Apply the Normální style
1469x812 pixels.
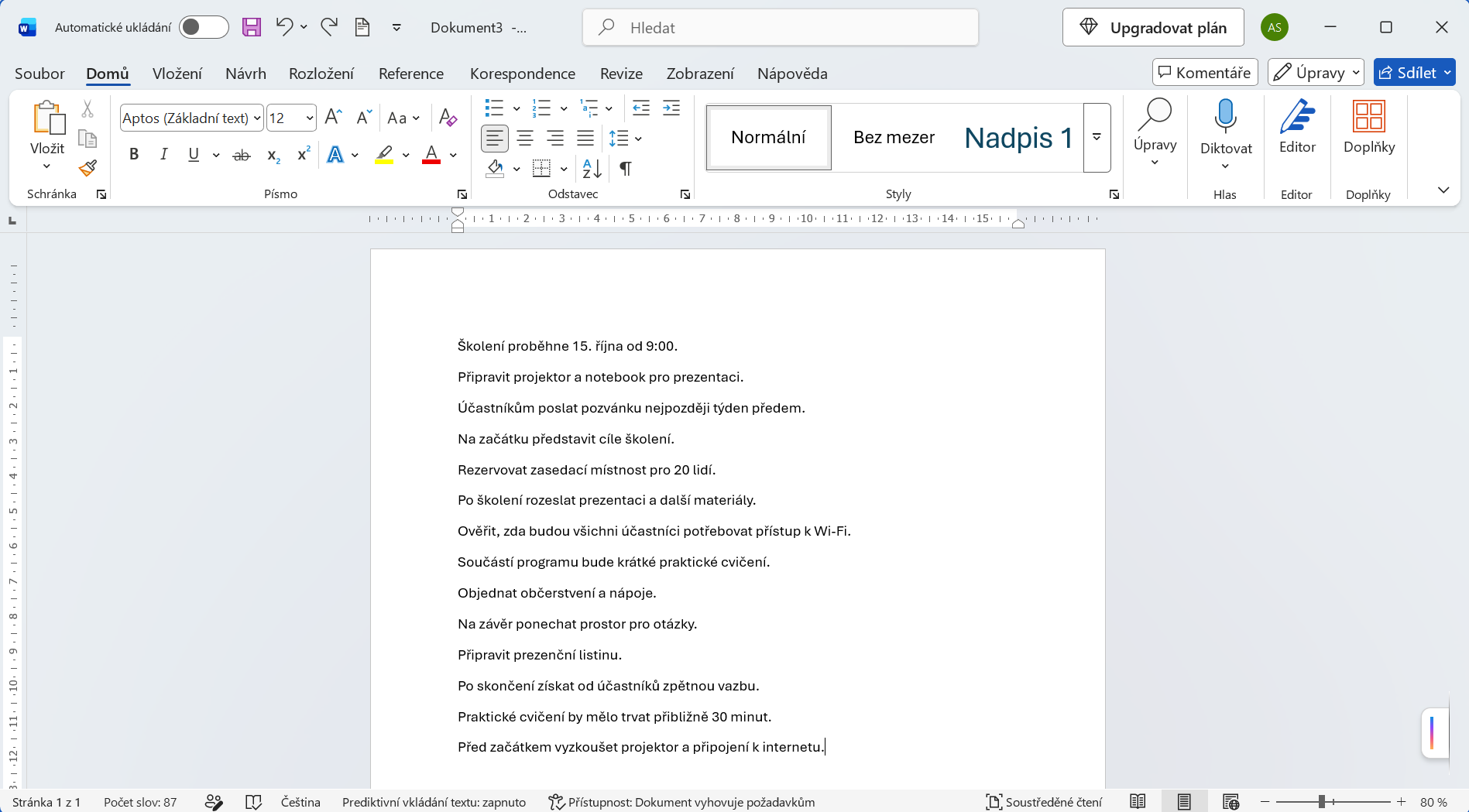tap(768, 138)
